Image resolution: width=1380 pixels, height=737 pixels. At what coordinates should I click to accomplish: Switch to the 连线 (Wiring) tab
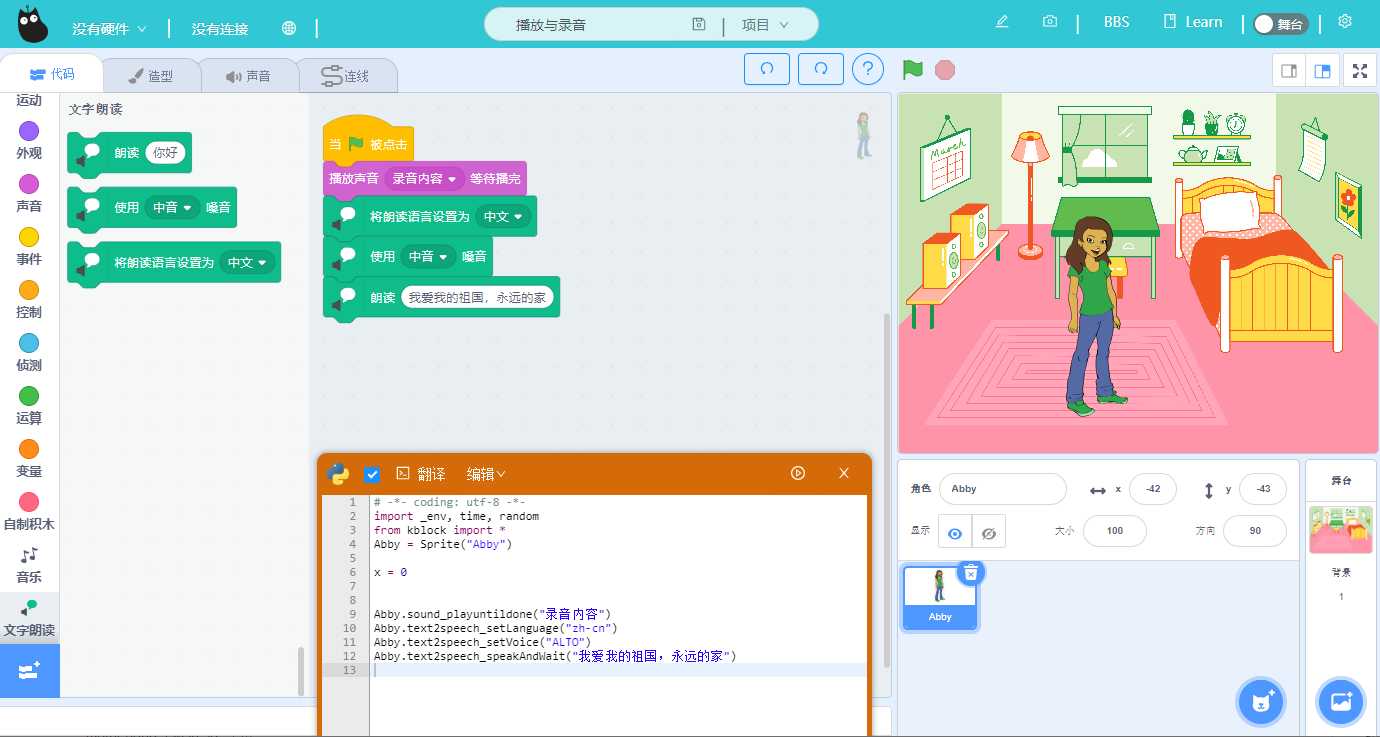pos(346,76)
